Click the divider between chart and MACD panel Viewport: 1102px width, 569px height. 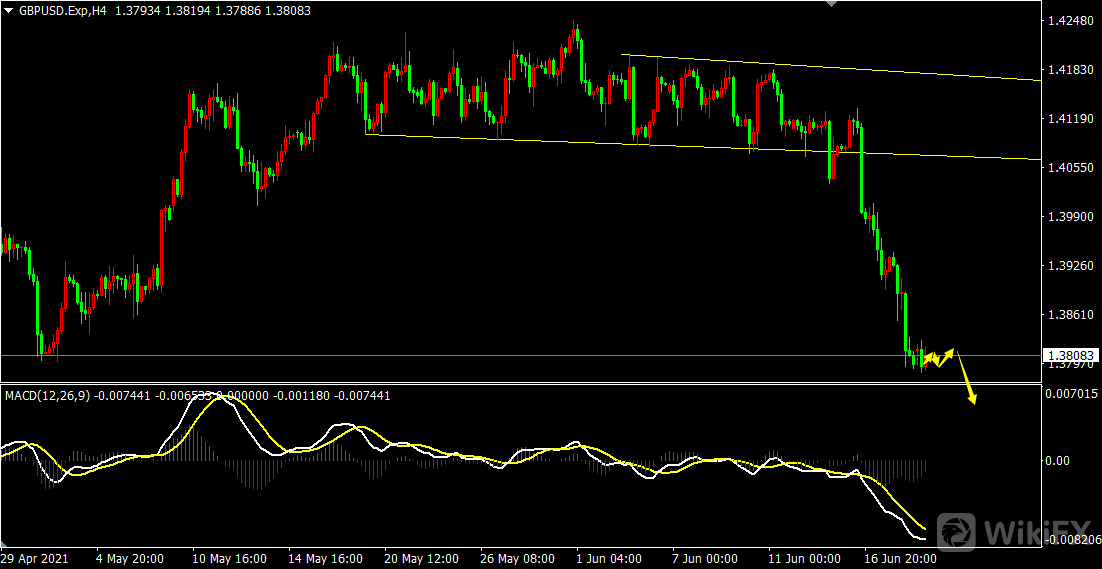pyautogui.click(x=500, y=384)
